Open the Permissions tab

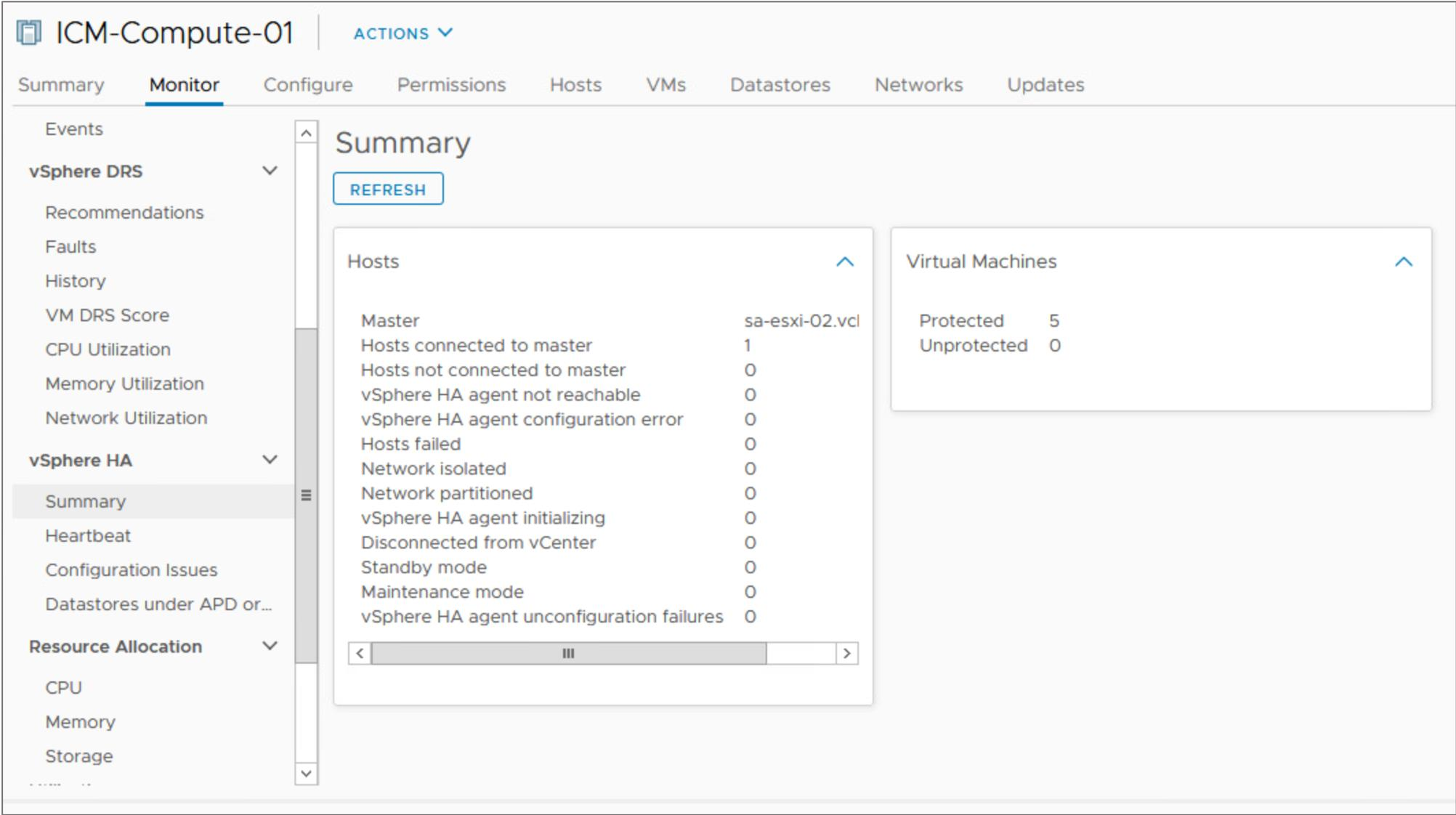(451, 85)
